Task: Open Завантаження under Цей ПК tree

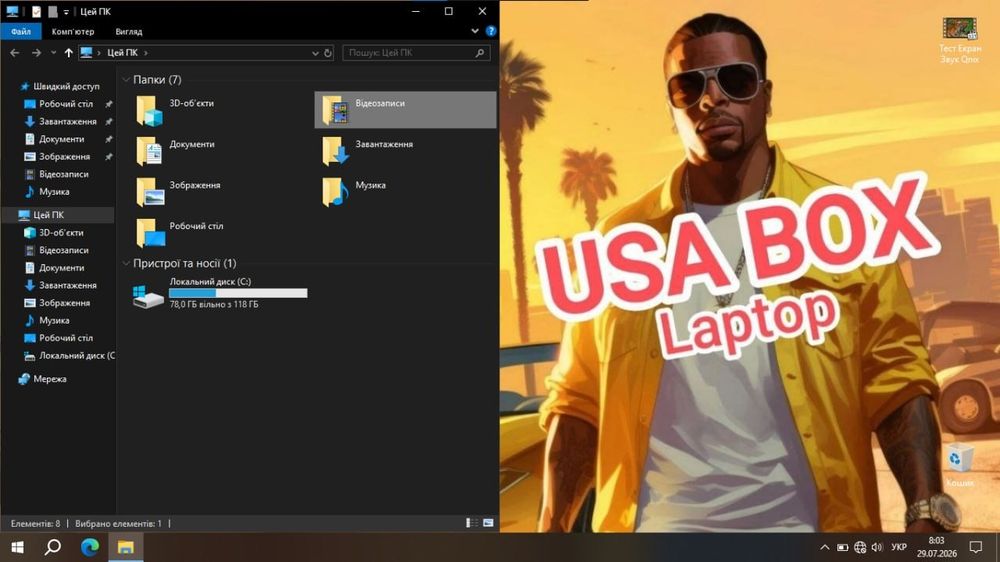Action: 68,285
